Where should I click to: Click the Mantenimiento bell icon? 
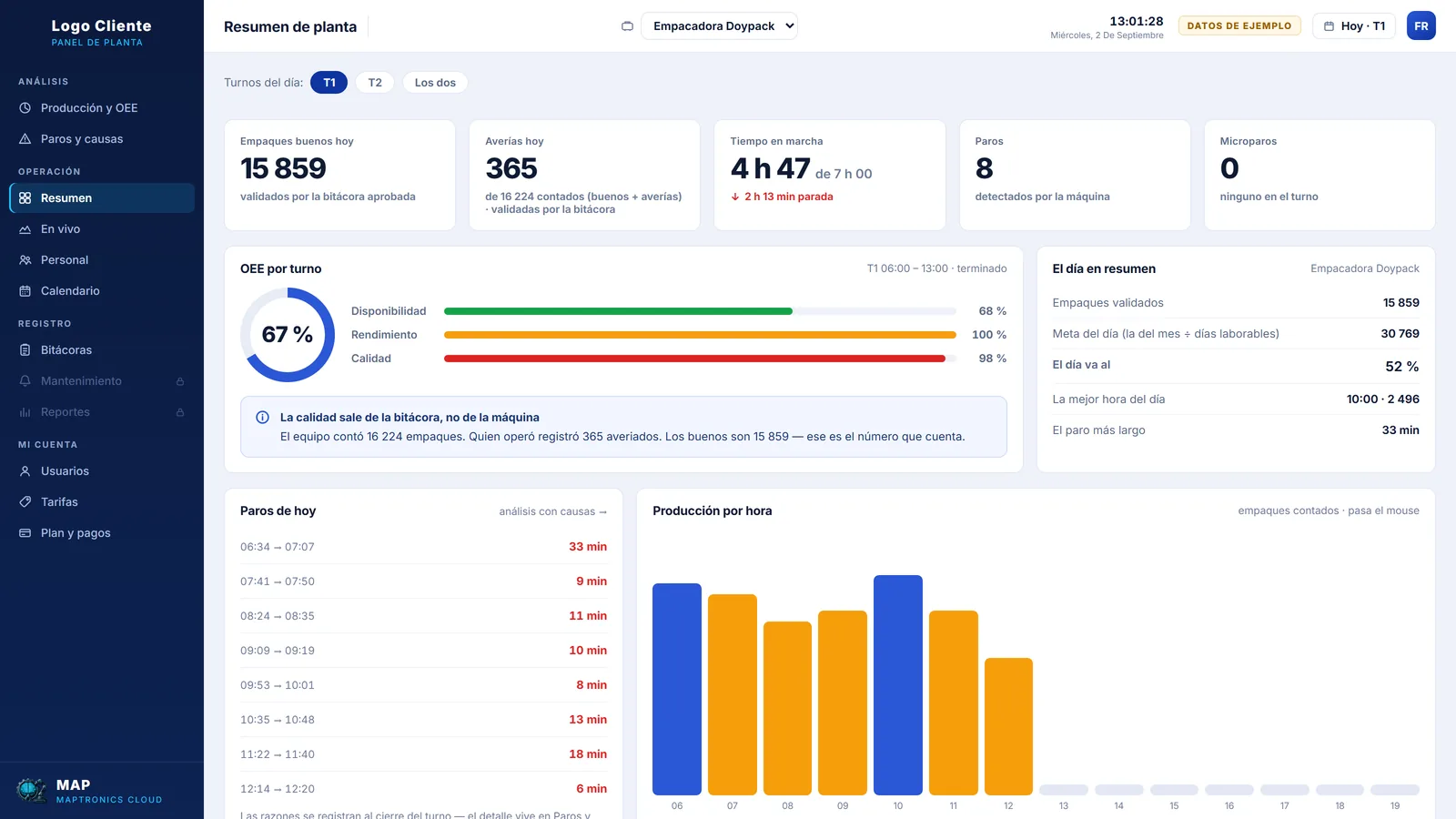tap(25, 381)
